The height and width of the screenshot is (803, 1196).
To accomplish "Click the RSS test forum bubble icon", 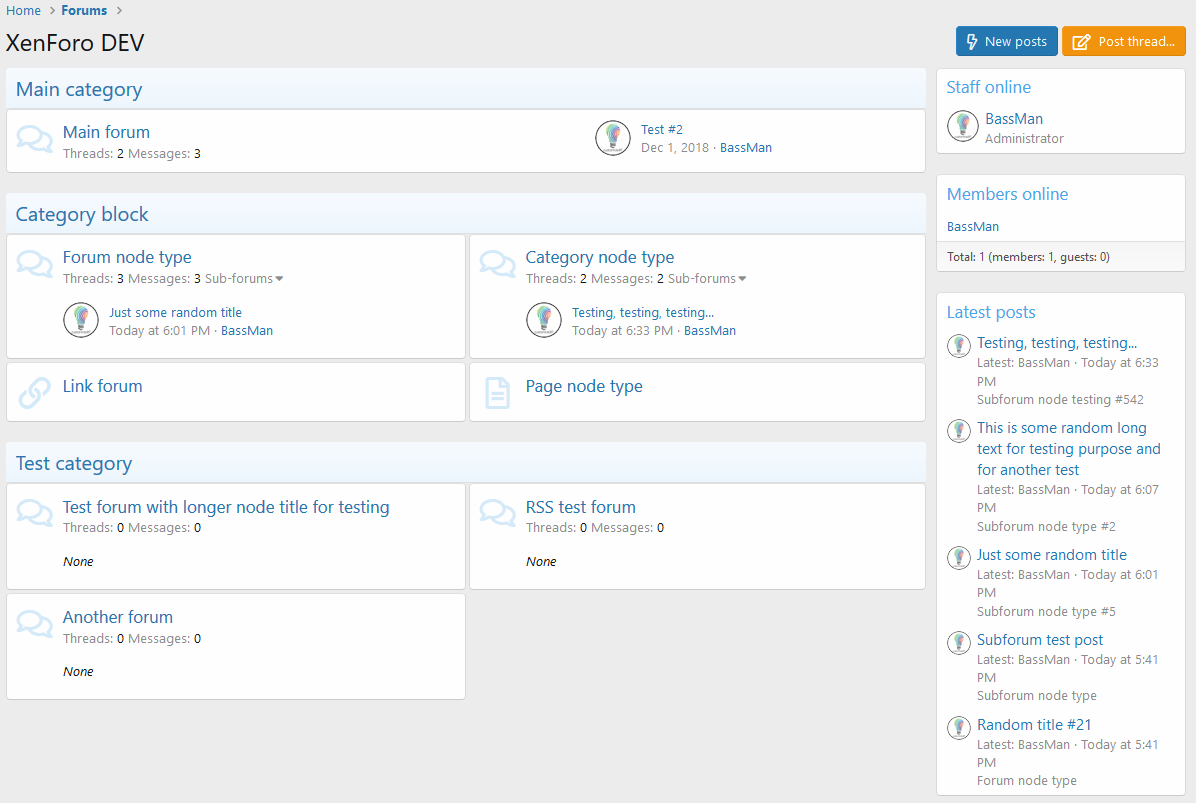I will coord(498,514).
